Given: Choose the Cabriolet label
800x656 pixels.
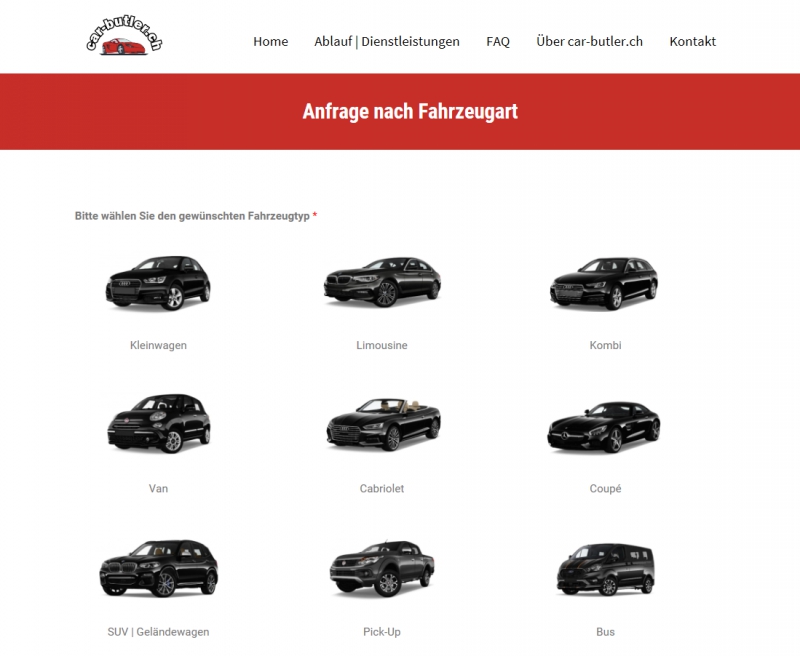Looking at the screenshot, I should point(382,489).
